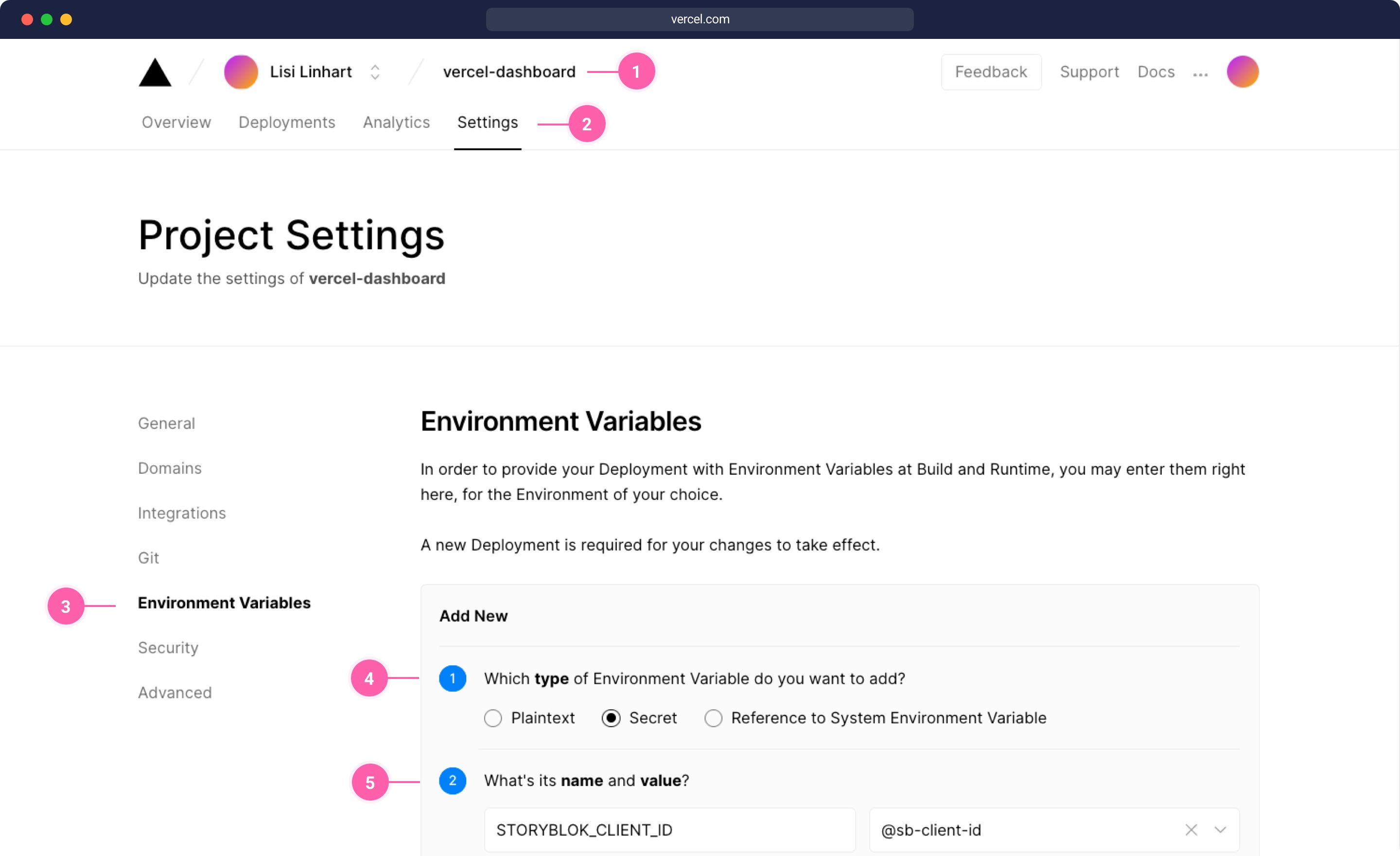Open Git settings in sidebar
Image resolution: width=1400 pixels, height=856 pixels.
click(x=148, y=558)
